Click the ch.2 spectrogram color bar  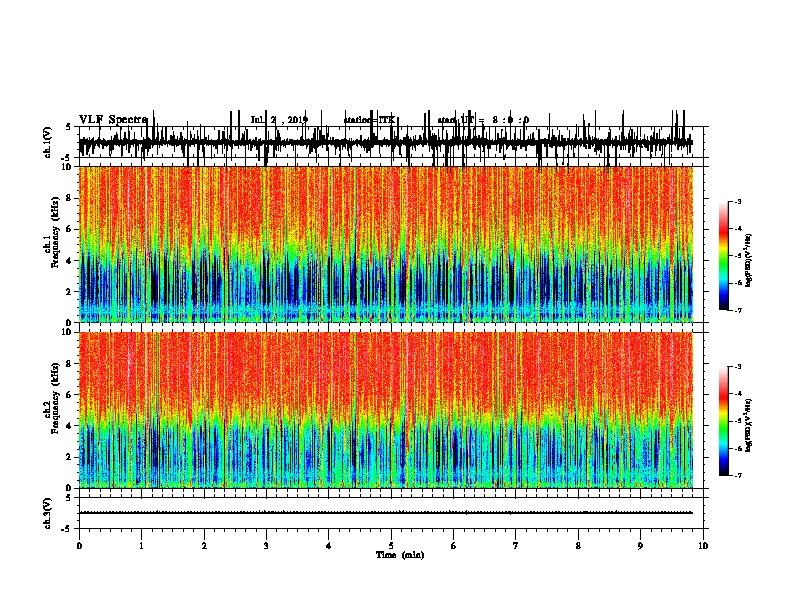point(724,421)
